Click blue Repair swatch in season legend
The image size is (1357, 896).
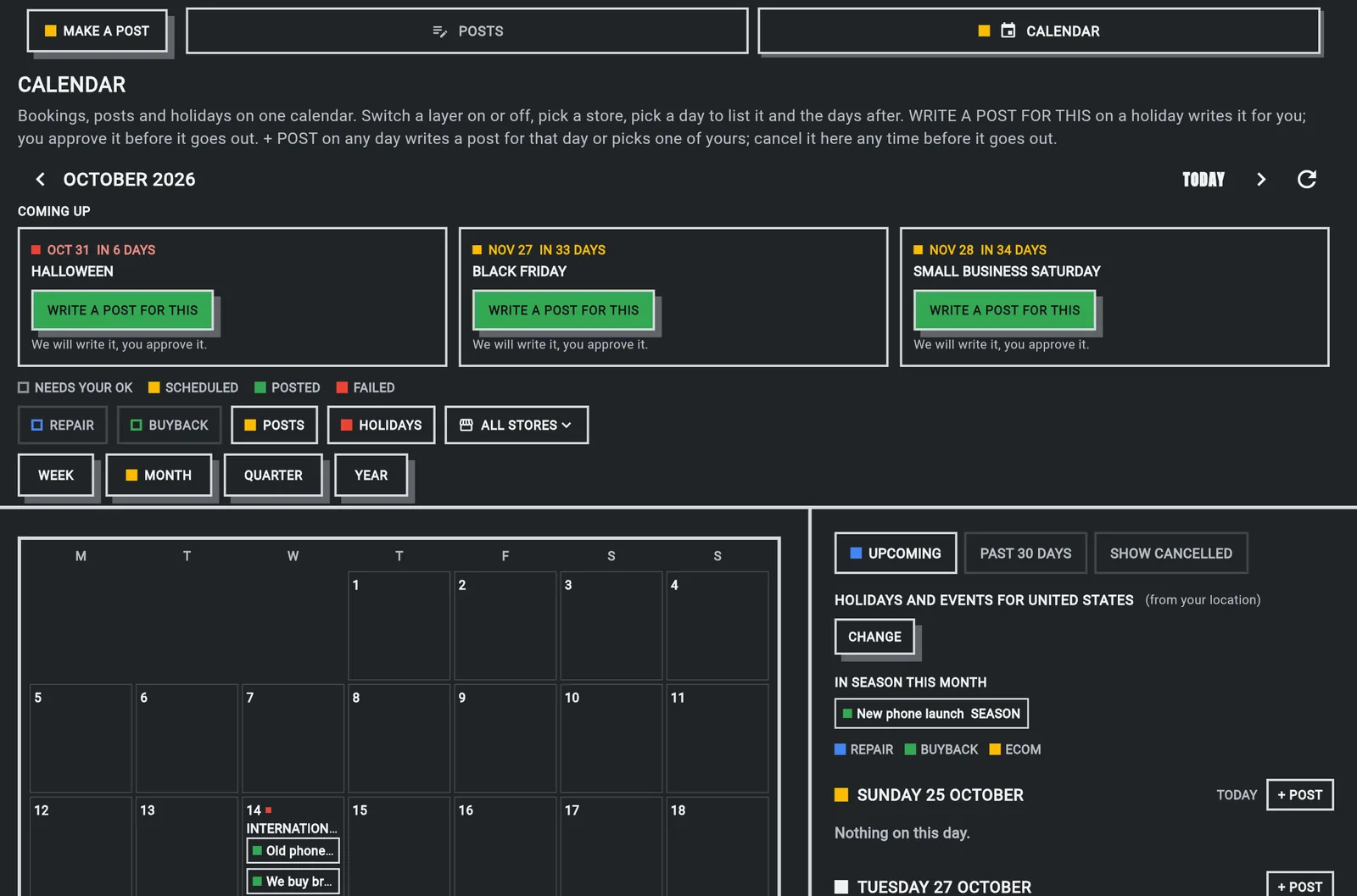(840, 749)
